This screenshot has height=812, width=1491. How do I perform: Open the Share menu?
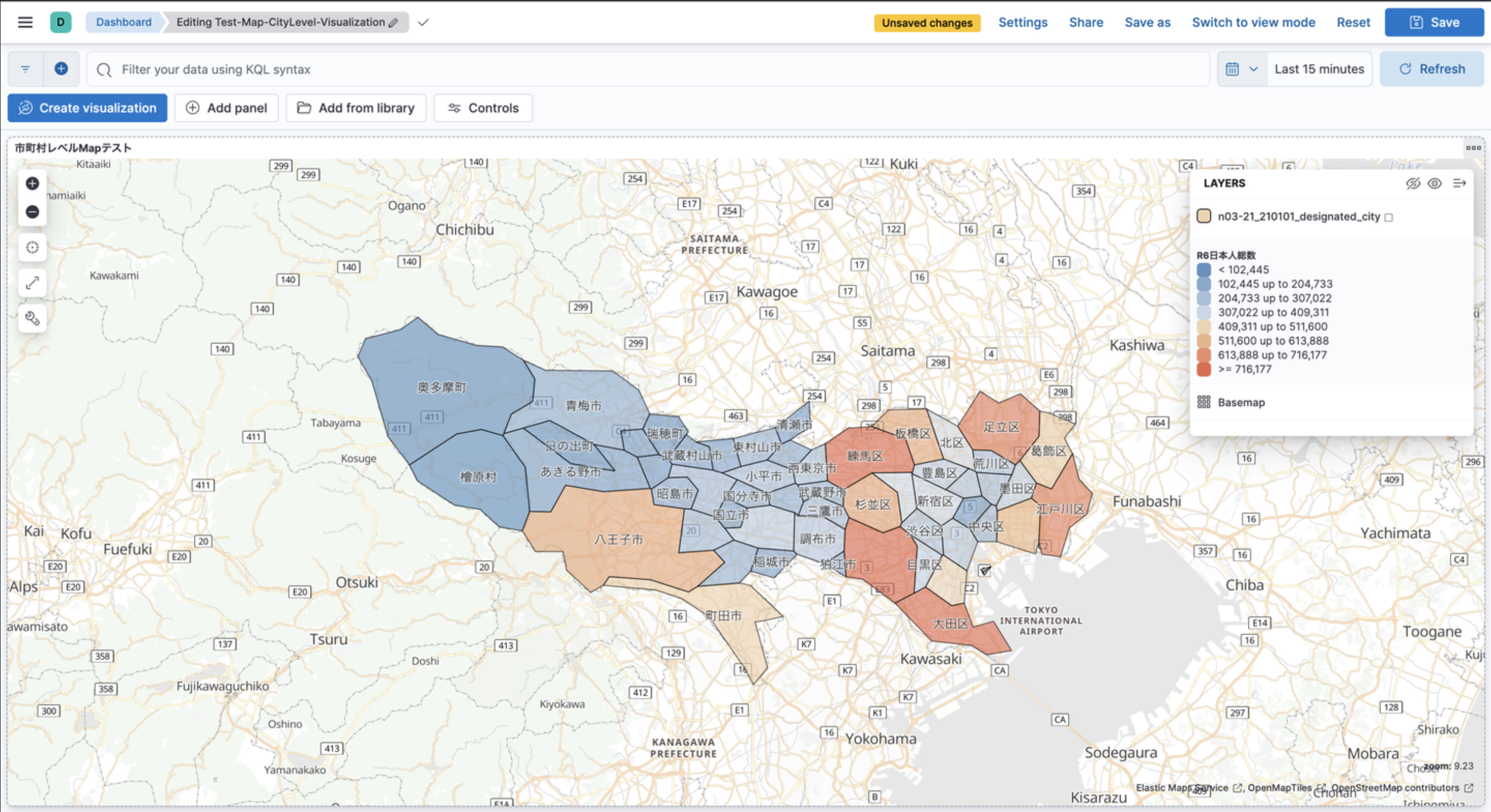click(1086, 23)
